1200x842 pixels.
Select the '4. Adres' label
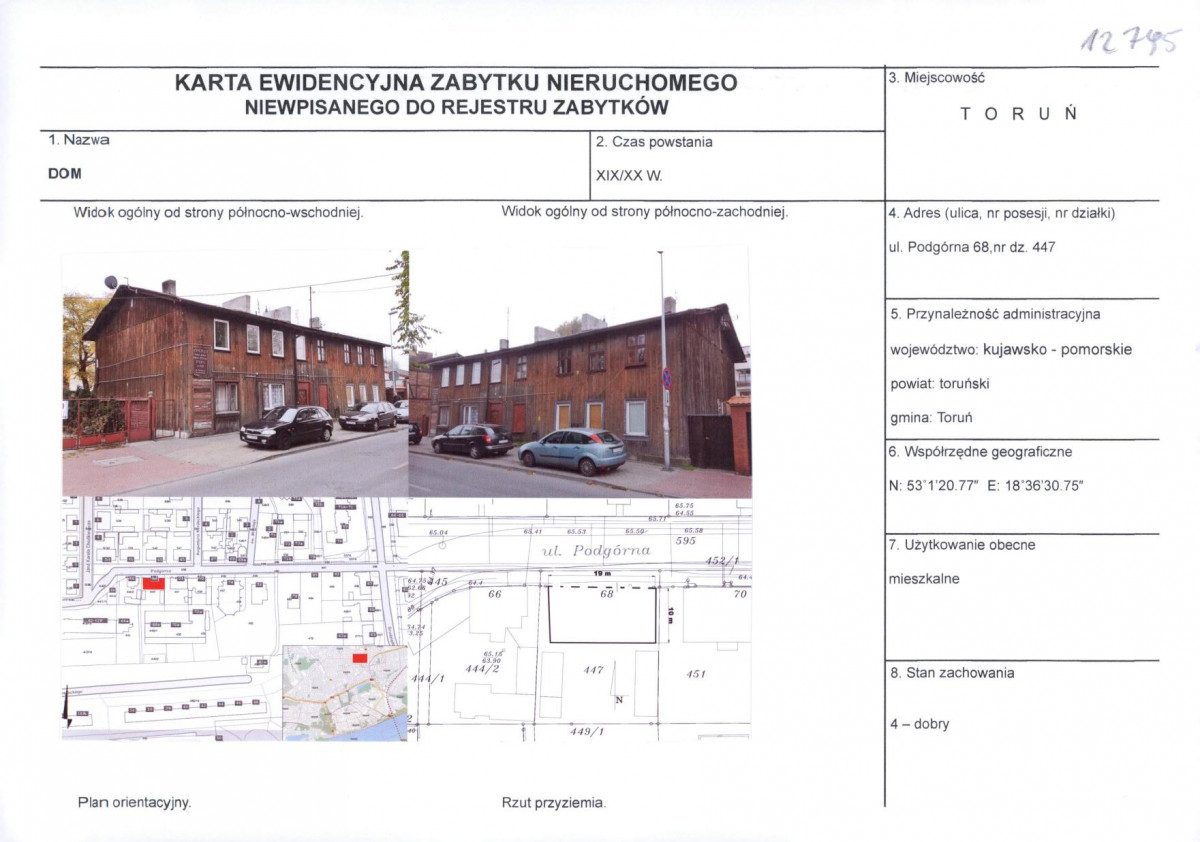point(1001,213)
